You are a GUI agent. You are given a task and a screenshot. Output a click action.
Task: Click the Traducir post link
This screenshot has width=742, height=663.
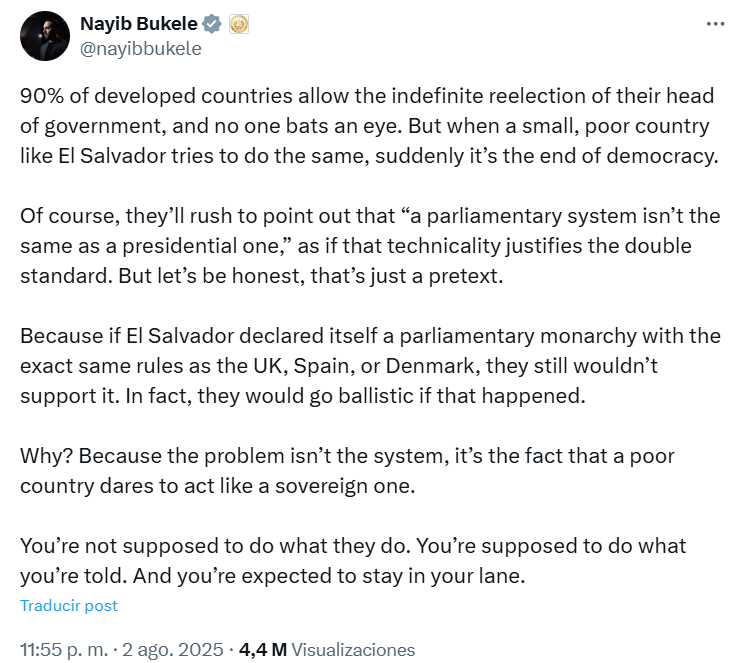click(x=68, y=605)
